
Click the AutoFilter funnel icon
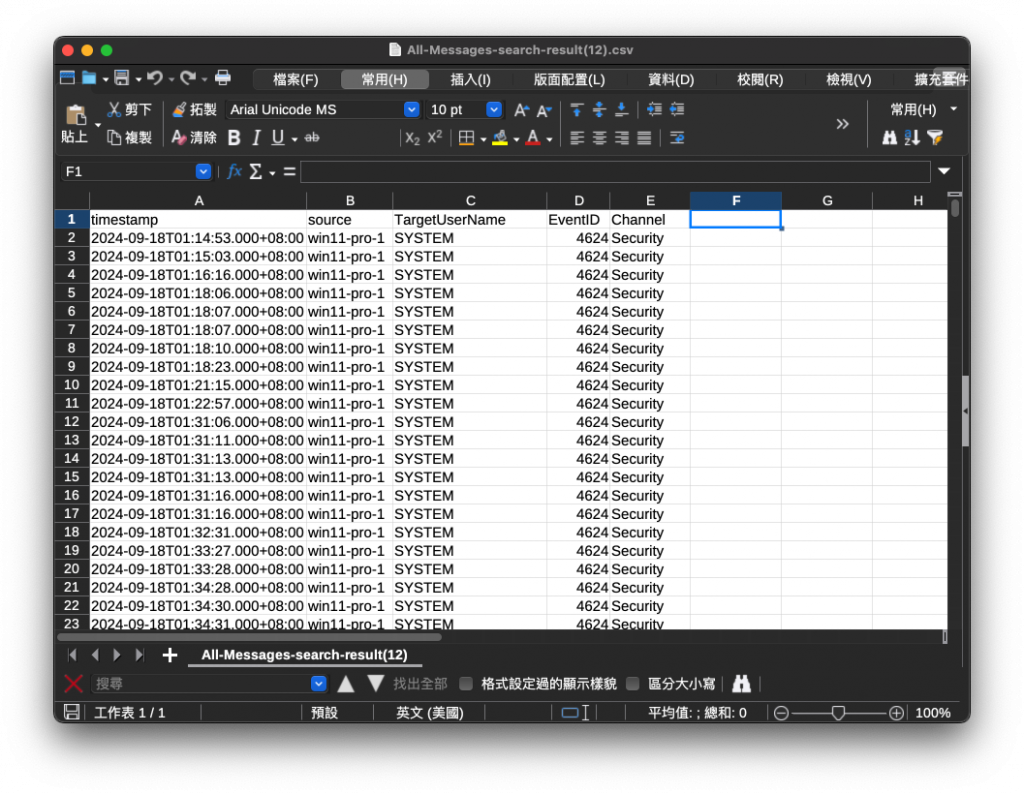tap(935, 138)
